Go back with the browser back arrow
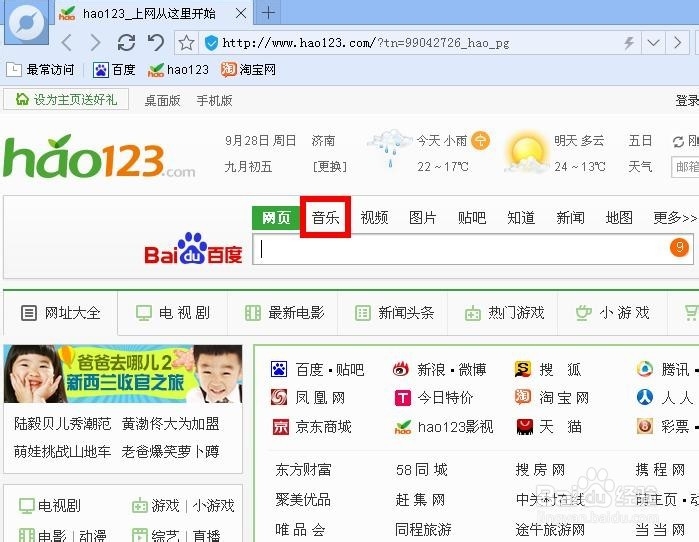Image resolution: width=699 pixels, height=542 pixels. point(67,43)
